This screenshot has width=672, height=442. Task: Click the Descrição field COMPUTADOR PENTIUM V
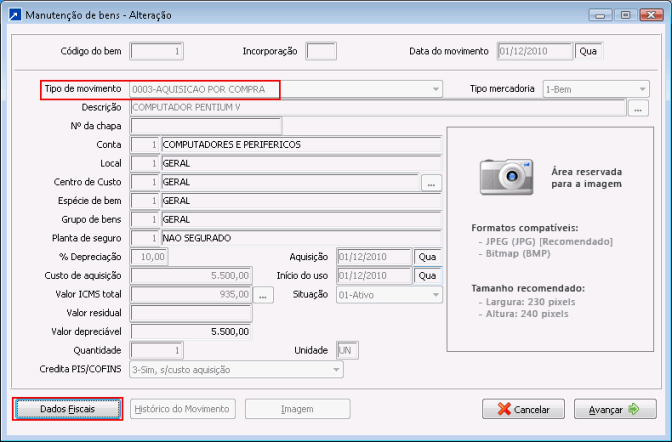pyautogui.click(x=378, y=108)
